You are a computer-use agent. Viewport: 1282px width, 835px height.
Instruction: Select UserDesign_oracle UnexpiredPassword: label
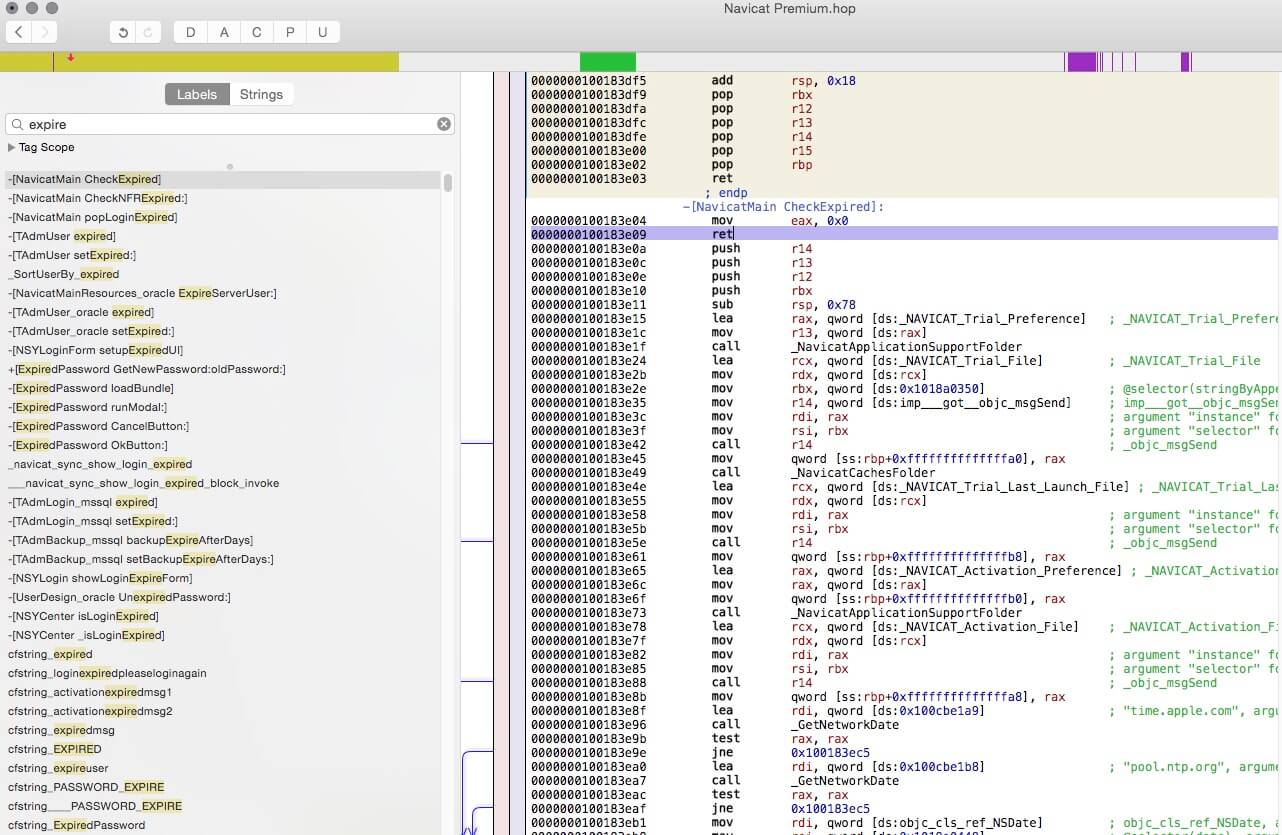pyautogui.click(x=119, y=597)
